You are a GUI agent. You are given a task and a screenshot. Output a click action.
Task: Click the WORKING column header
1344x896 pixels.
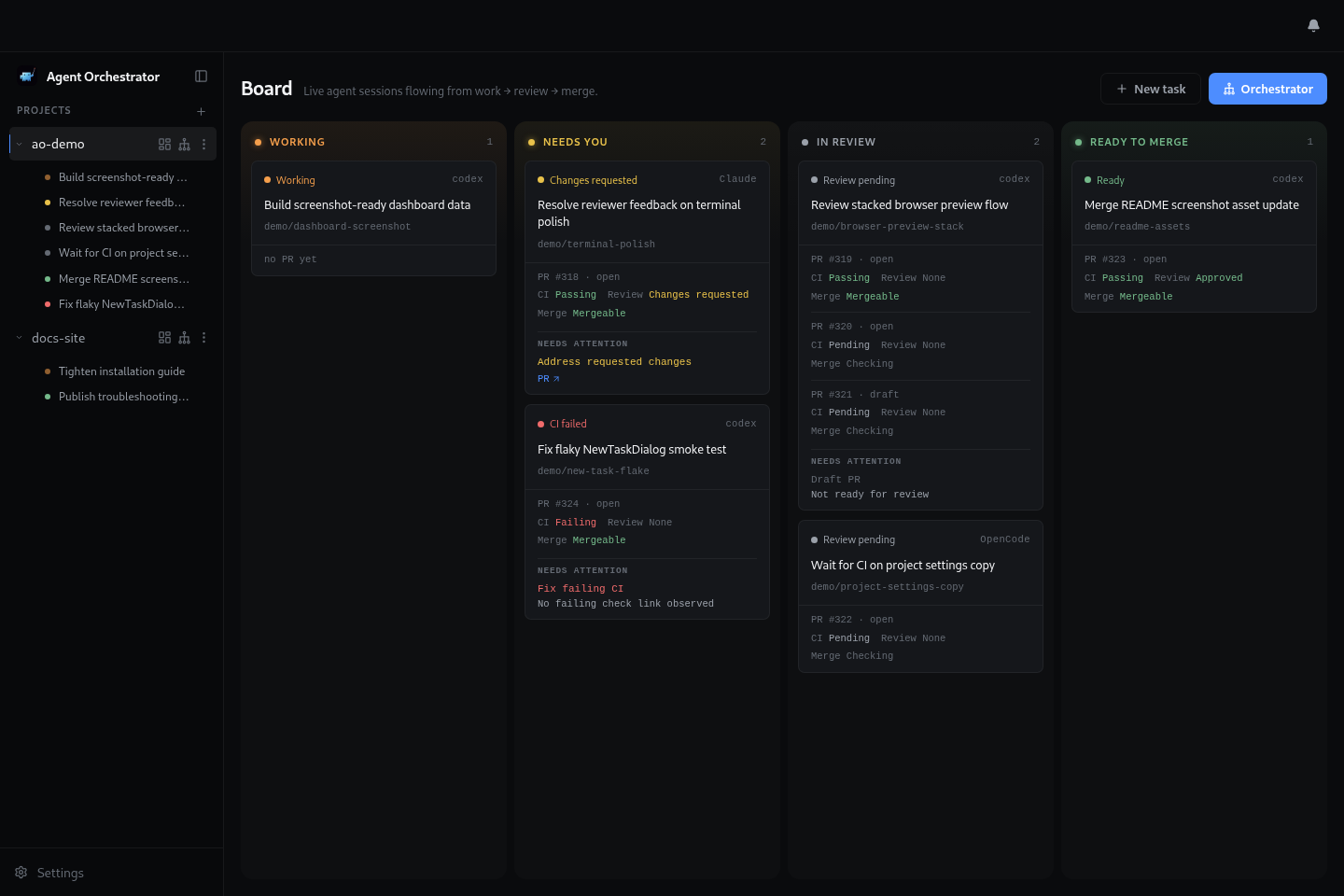297,142
